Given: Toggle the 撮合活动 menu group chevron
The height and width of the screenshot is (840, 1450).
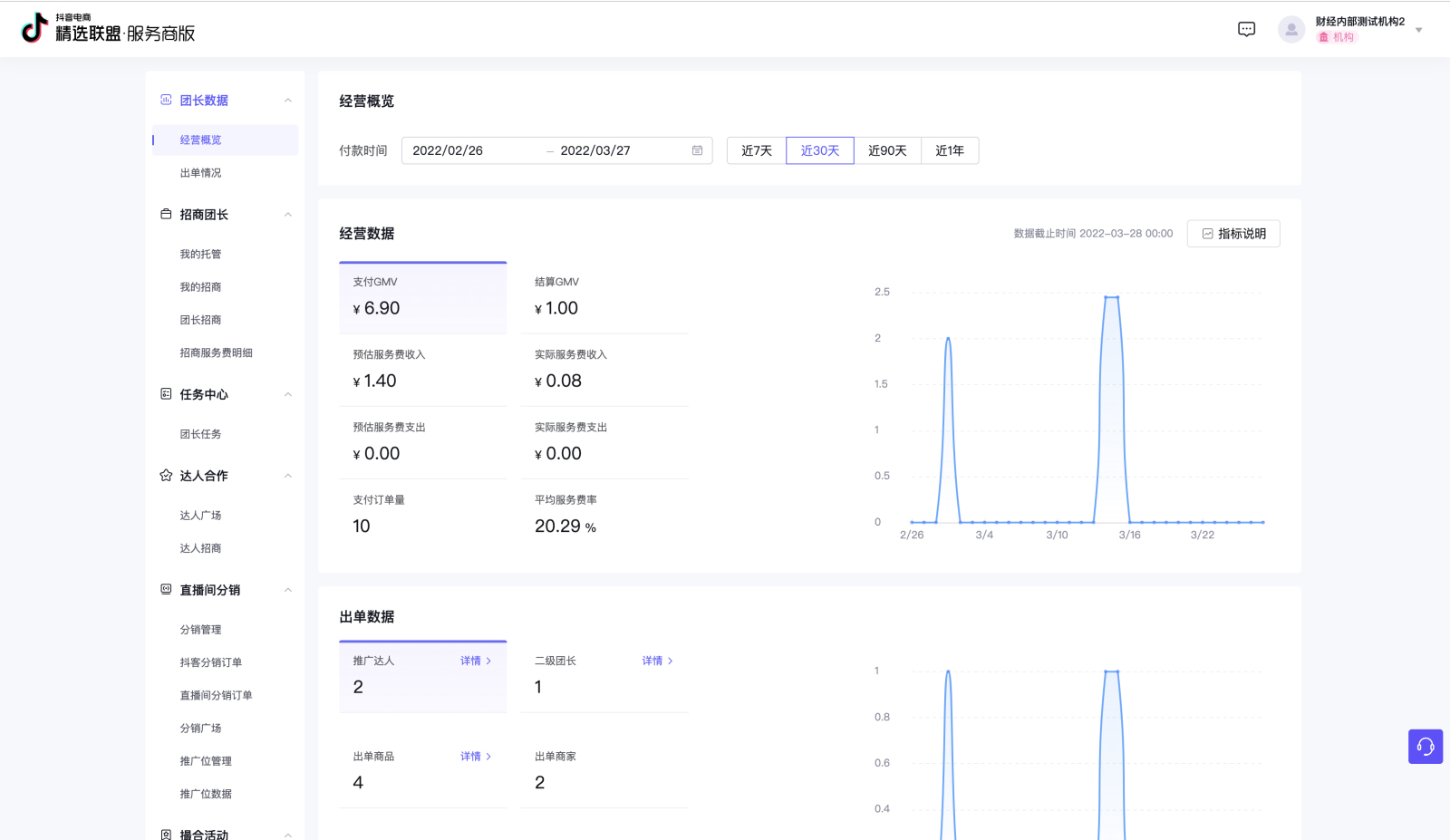Looking at the screenshot, I should pos(288,835).
